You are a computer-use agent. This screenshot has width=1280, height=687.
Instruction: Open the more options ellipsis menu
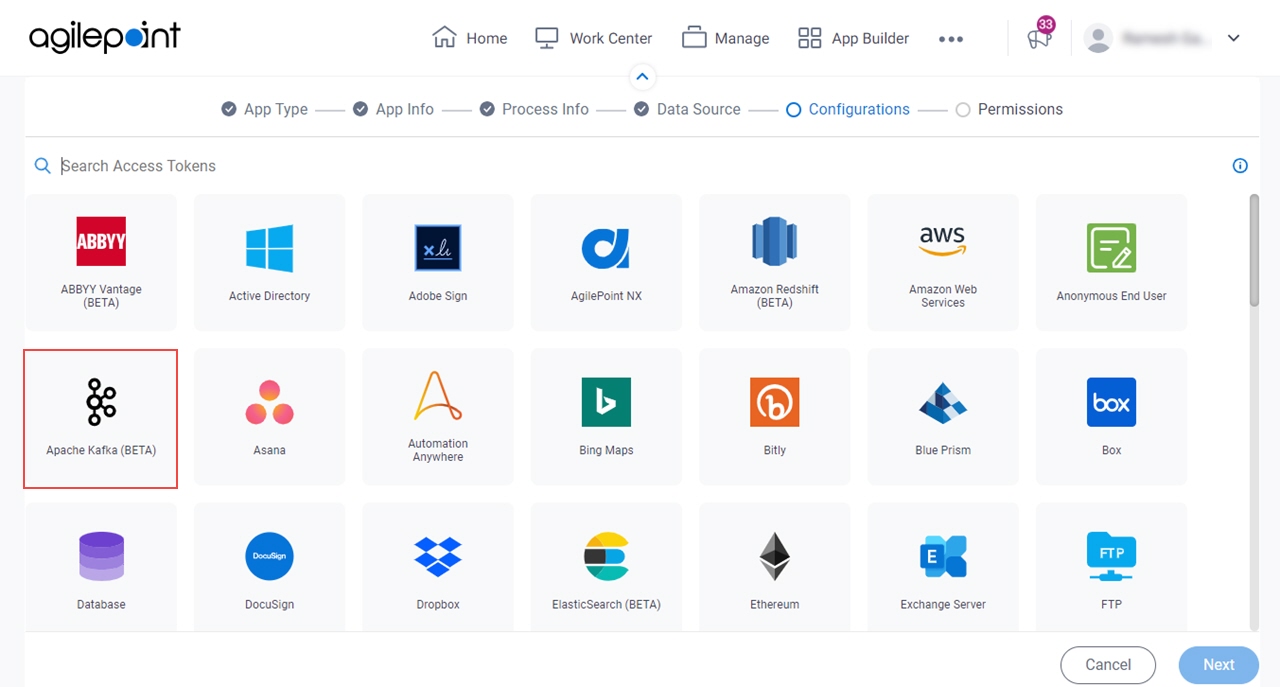click(x=951, y=39)
